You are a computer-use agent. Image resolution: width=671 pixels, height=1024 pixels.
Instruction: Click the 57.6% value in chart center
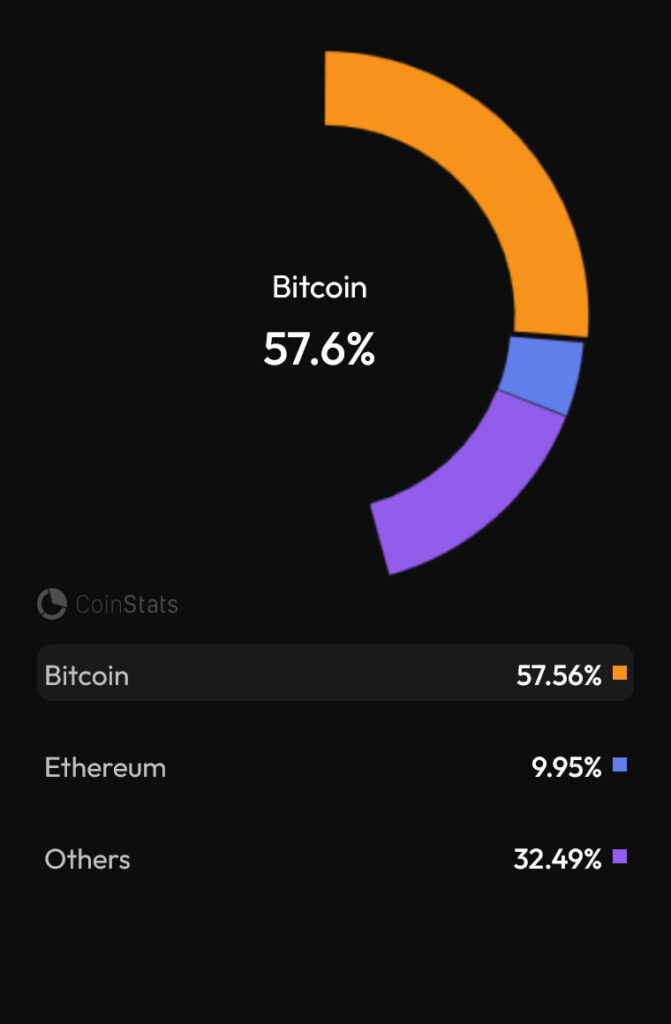(x=319, y=349)
